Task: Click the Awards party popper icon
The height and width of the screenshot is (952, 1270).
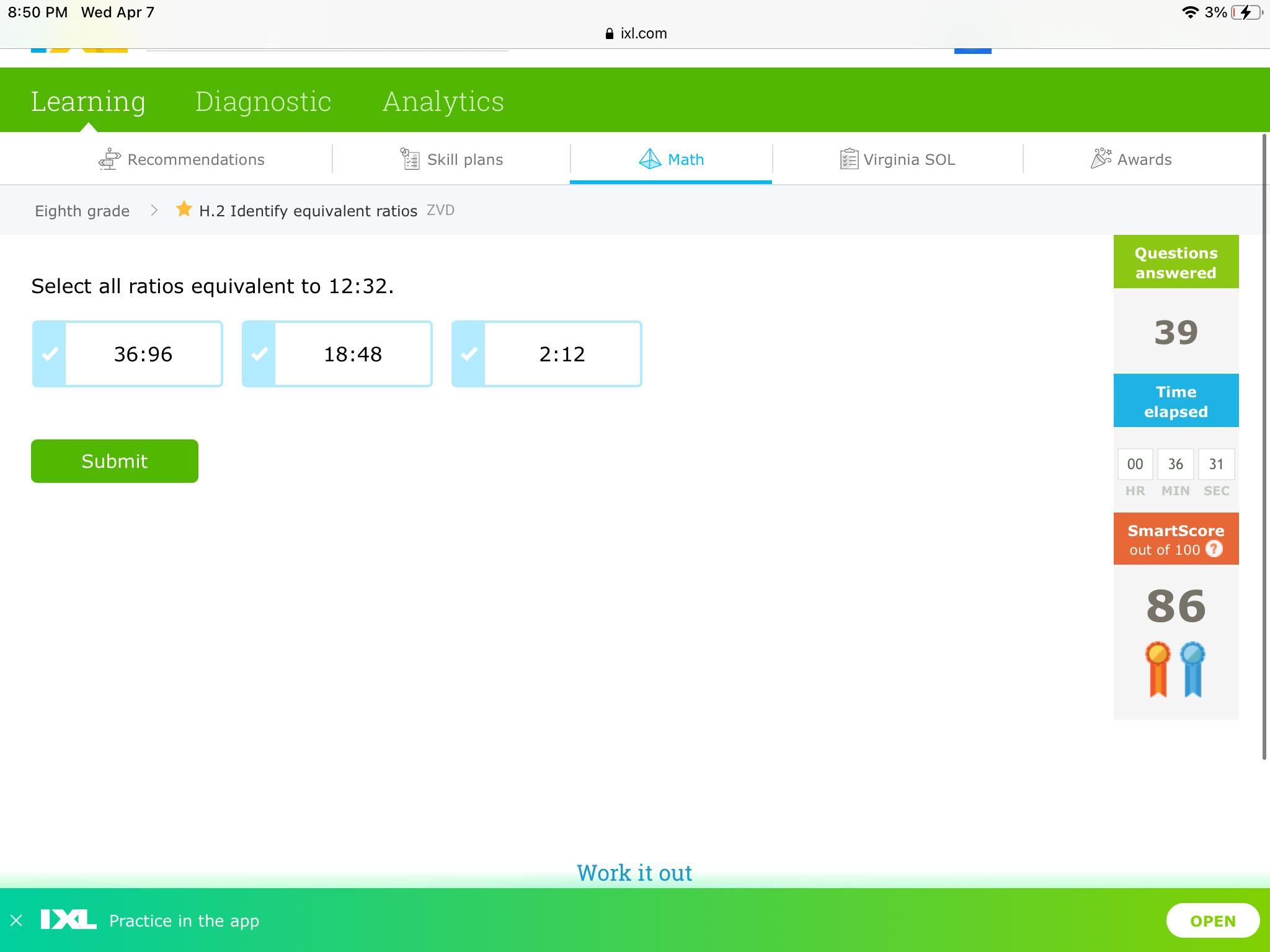Action: (x=1101, y=159)
